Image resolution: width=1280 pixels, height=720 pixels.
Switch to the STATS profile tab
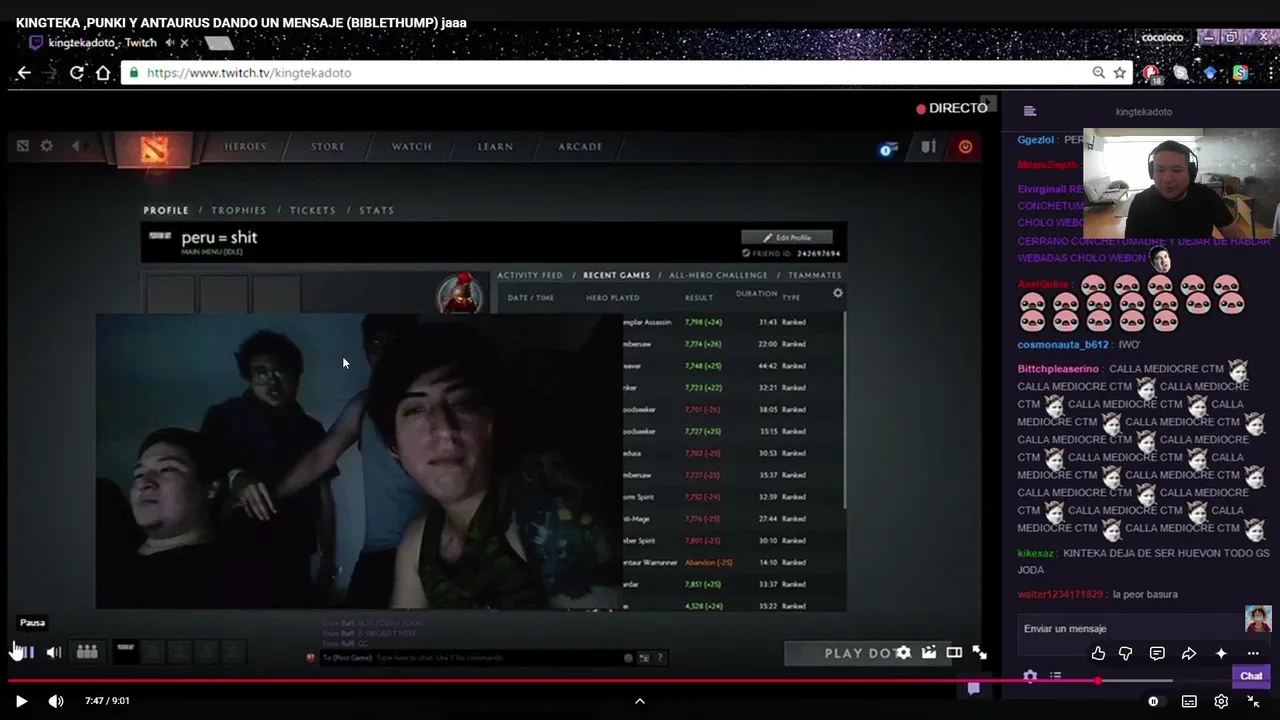point(377,210)
